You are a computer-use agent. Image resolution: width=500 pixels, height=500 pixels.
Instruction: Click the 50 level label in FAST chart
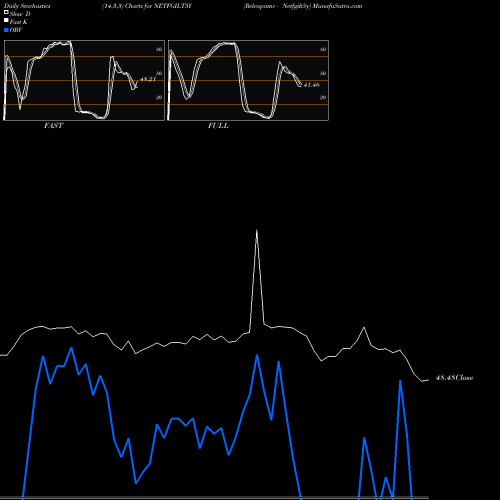[x=159, y=73]
